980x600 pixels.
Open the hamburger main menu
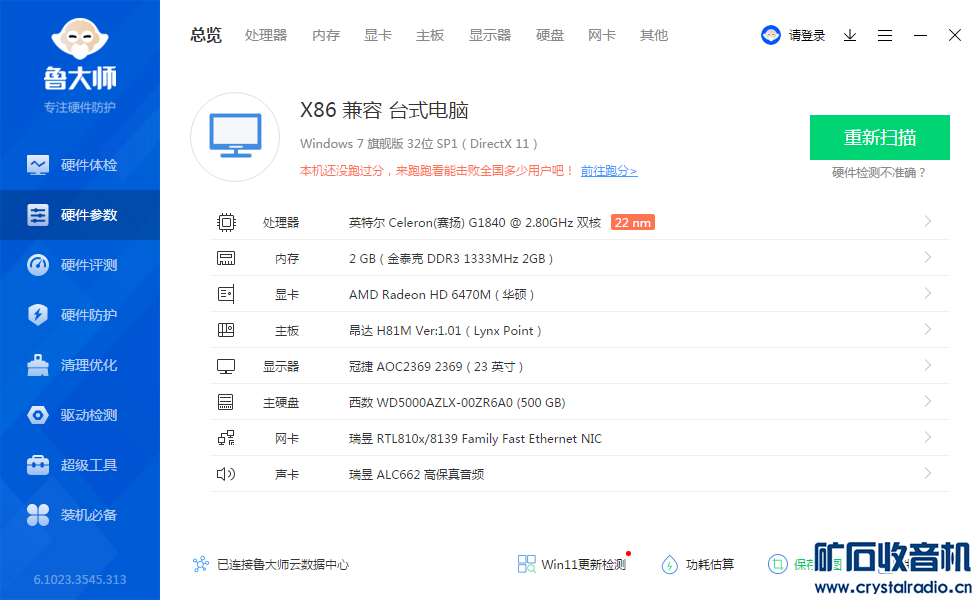pyautogui.click(x=884, y=36)
